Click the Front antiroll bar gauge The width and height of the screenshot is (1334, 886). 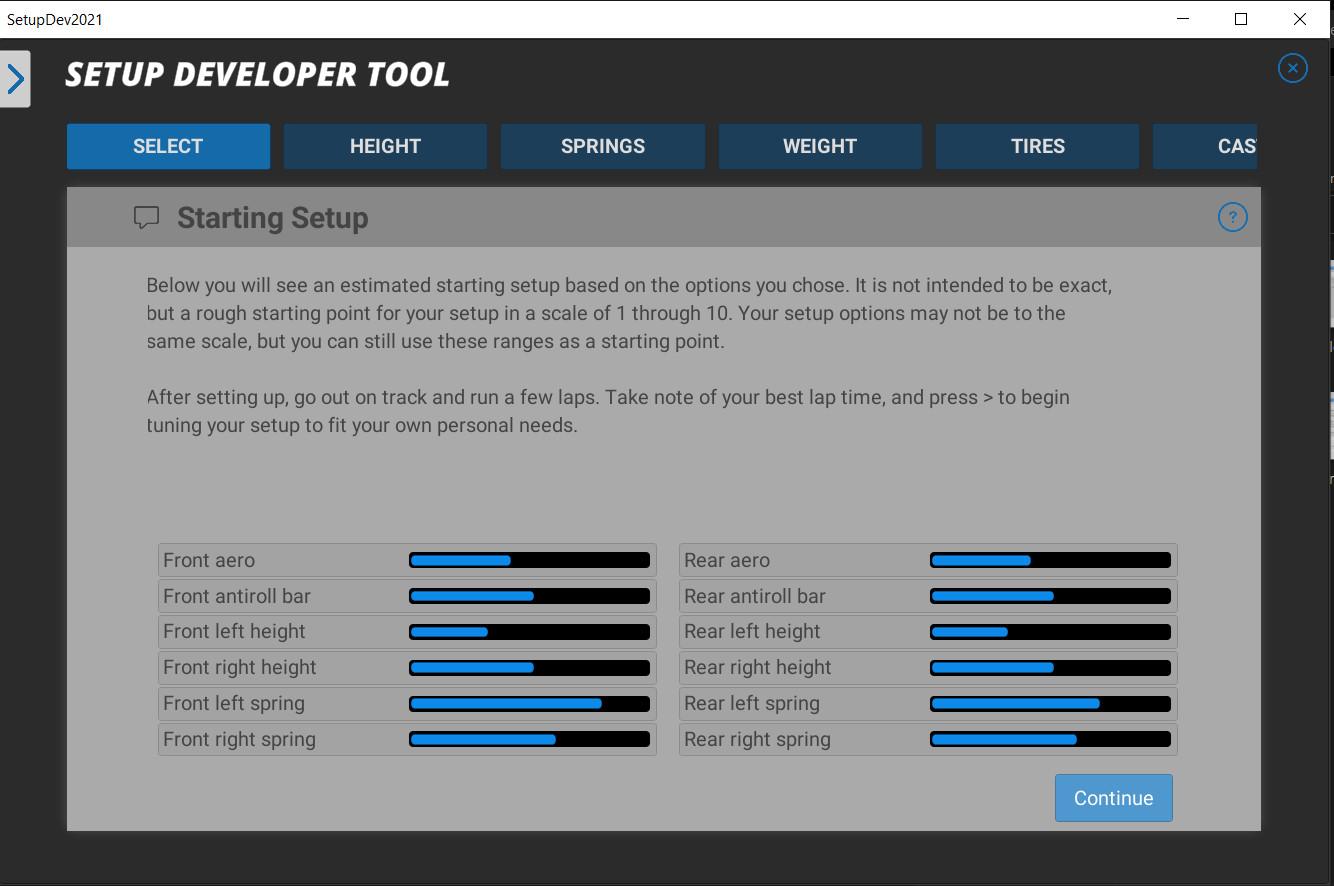pyautogui.click(x=529, y=596)
